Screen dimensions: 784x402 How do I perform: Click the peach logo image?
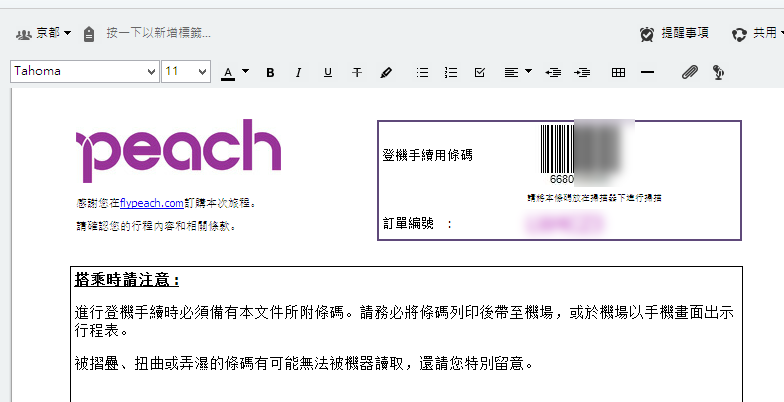(x=178, y=150)
